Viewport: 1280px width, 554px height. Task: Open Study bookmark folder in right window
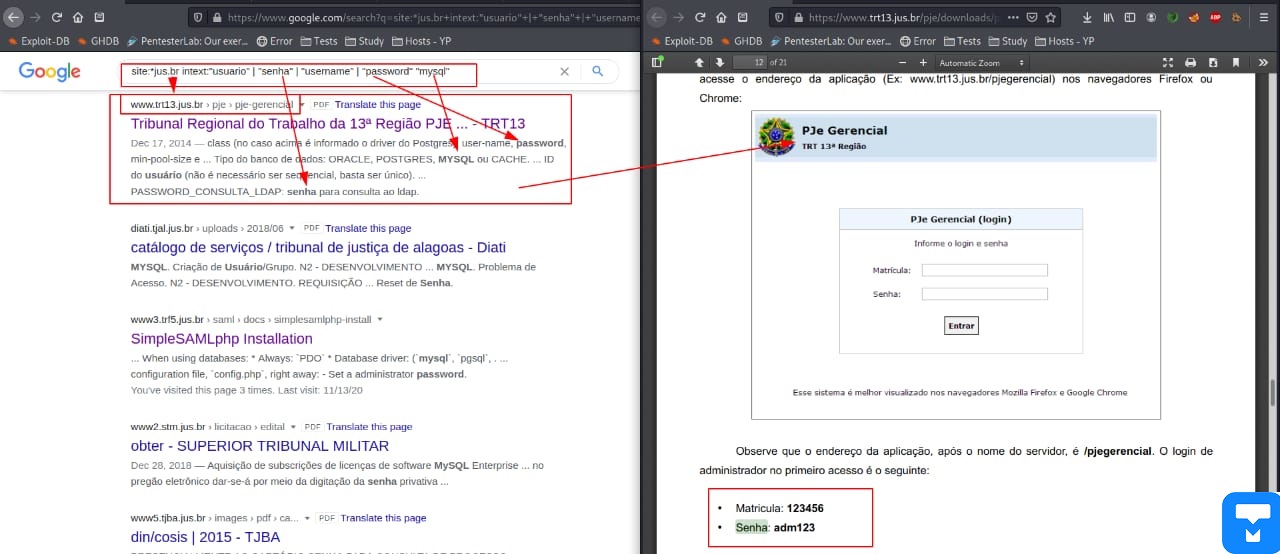1006,41
